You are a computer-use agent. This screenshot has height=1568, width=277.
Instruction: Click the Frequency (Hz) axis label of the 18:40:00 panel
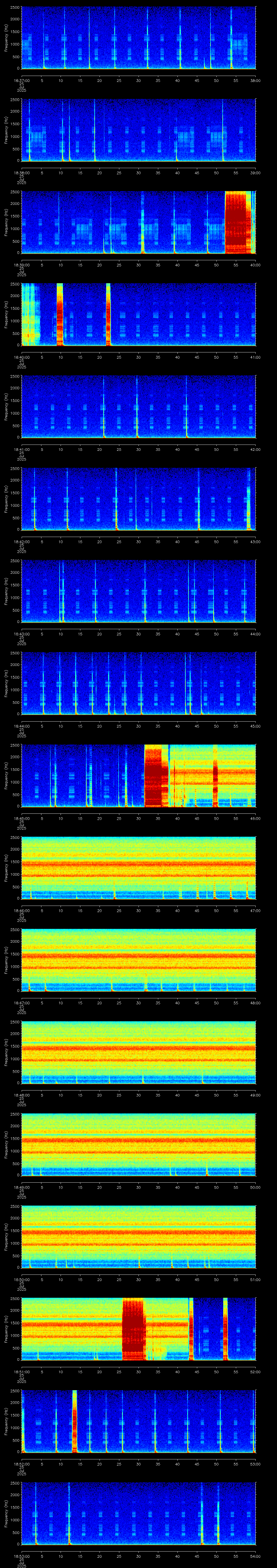point(6,315)
